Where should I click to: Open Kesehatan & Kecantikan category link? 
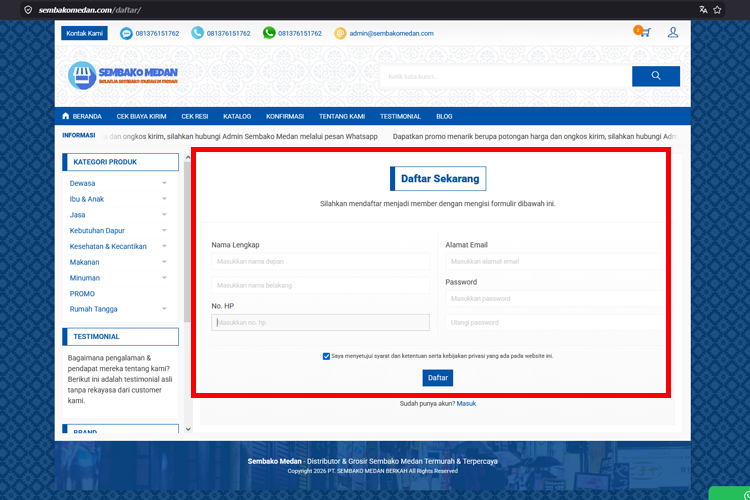tap(108, 246)
